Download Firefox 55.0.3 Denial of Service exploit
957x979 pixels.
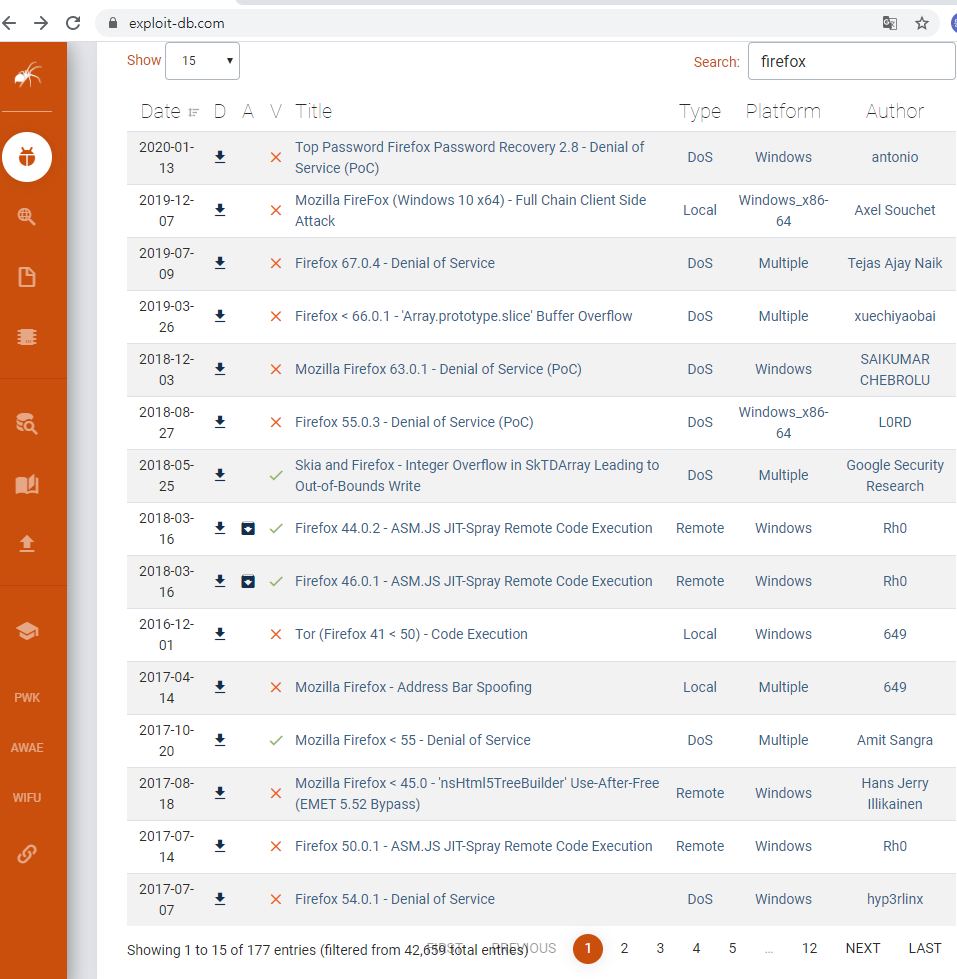click(220, 423)
